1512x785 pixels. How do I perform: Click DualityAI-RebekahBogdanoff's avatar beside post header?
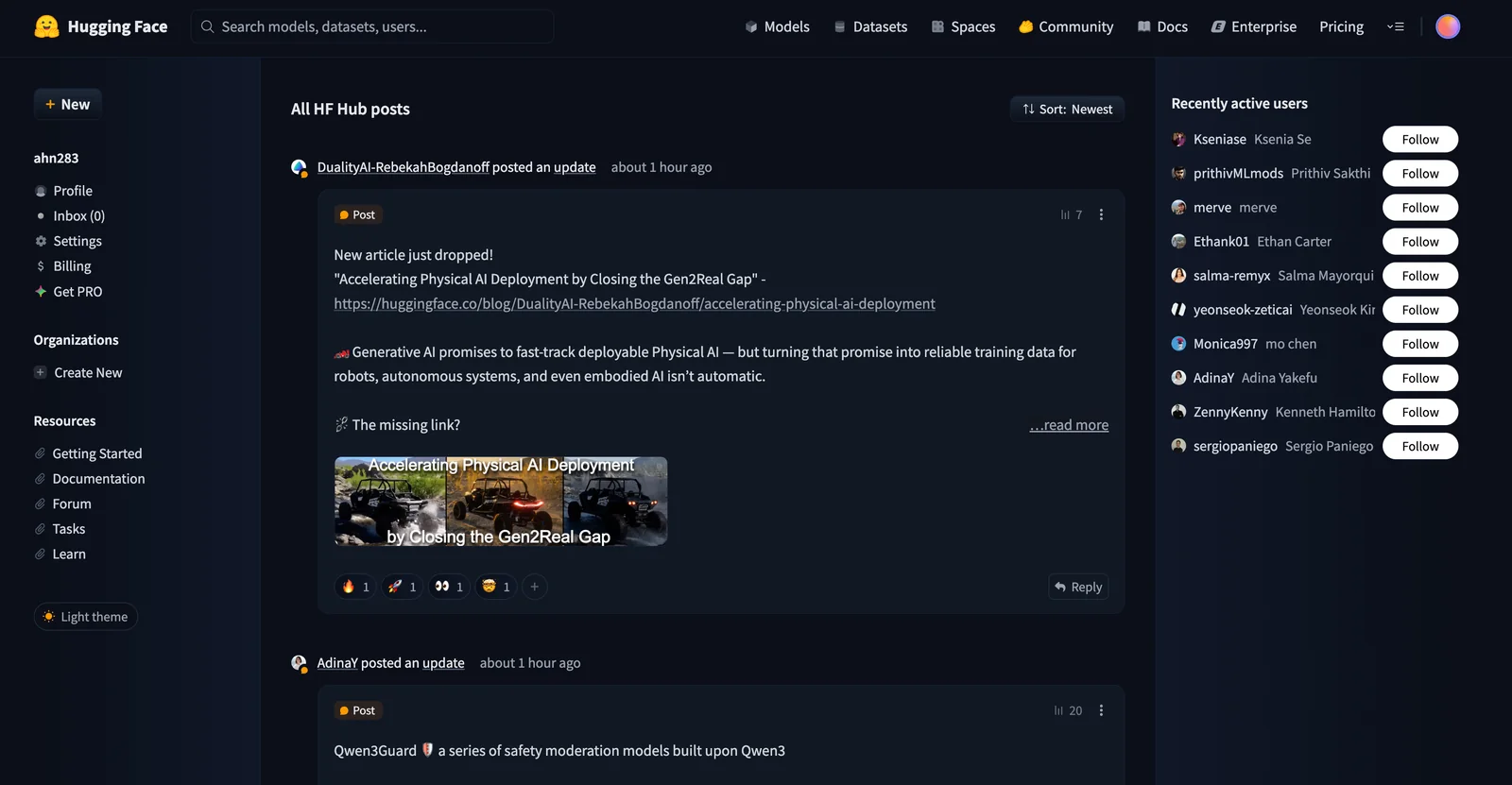point(300,167)
